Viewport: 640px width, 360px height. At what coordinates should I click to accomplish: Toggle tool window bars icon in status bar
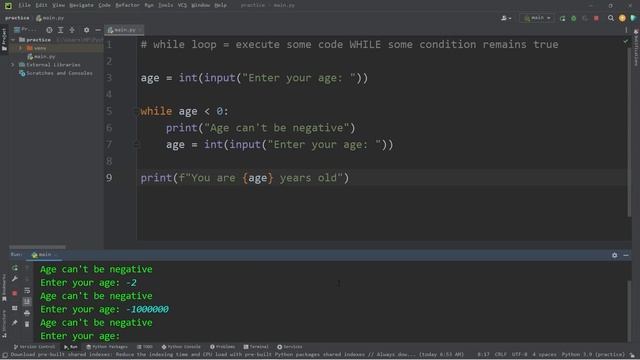point(5,356)
